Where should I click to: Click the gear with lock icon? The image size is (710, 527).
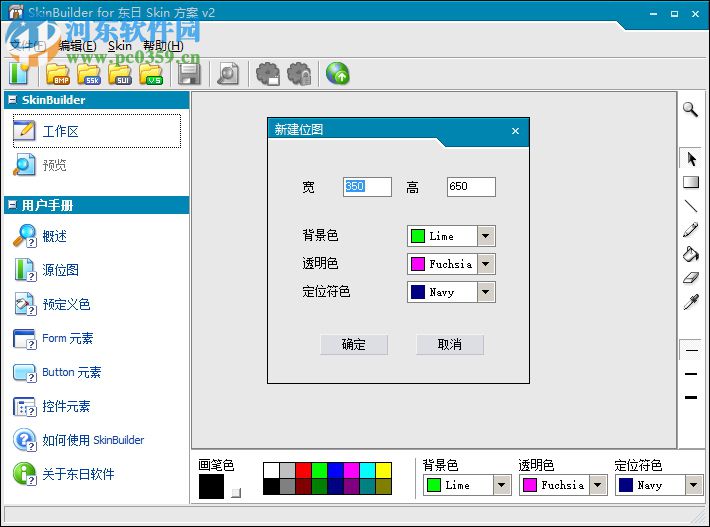point(299,74)
